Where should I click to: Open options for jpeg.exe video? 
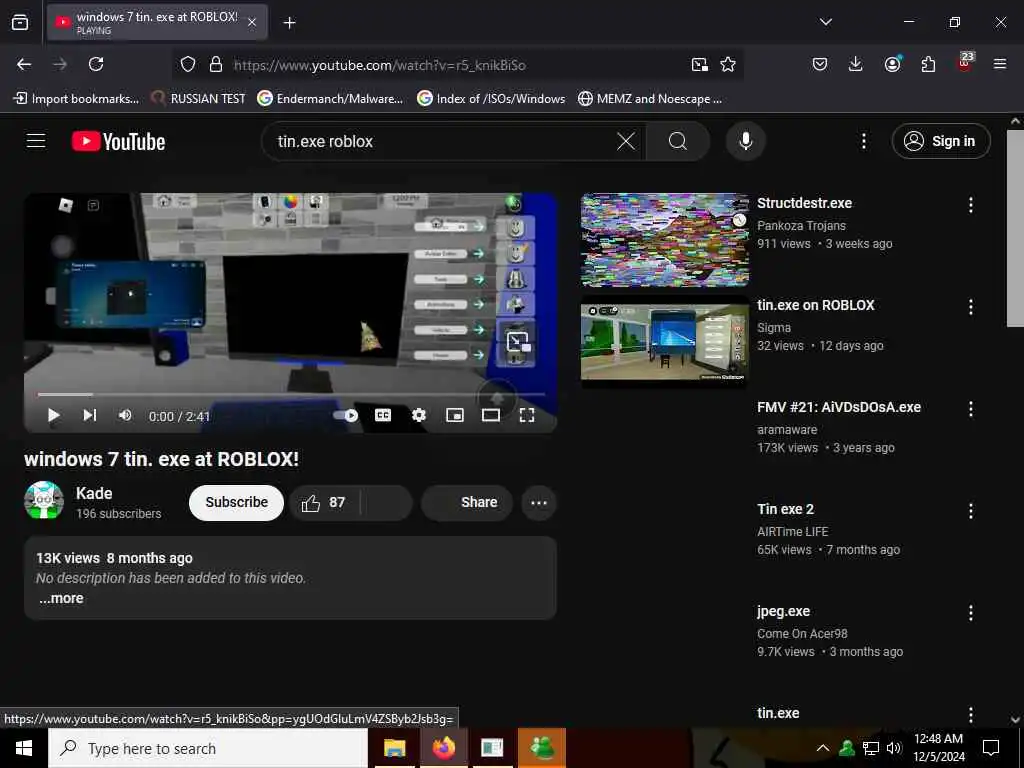[x=970, y=613]
